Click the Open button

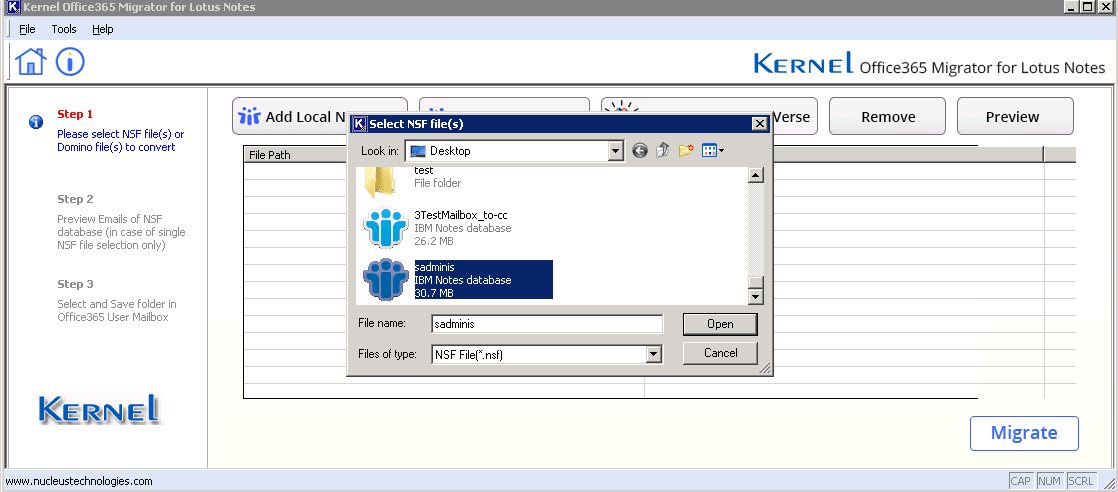[x=720, y=324]
